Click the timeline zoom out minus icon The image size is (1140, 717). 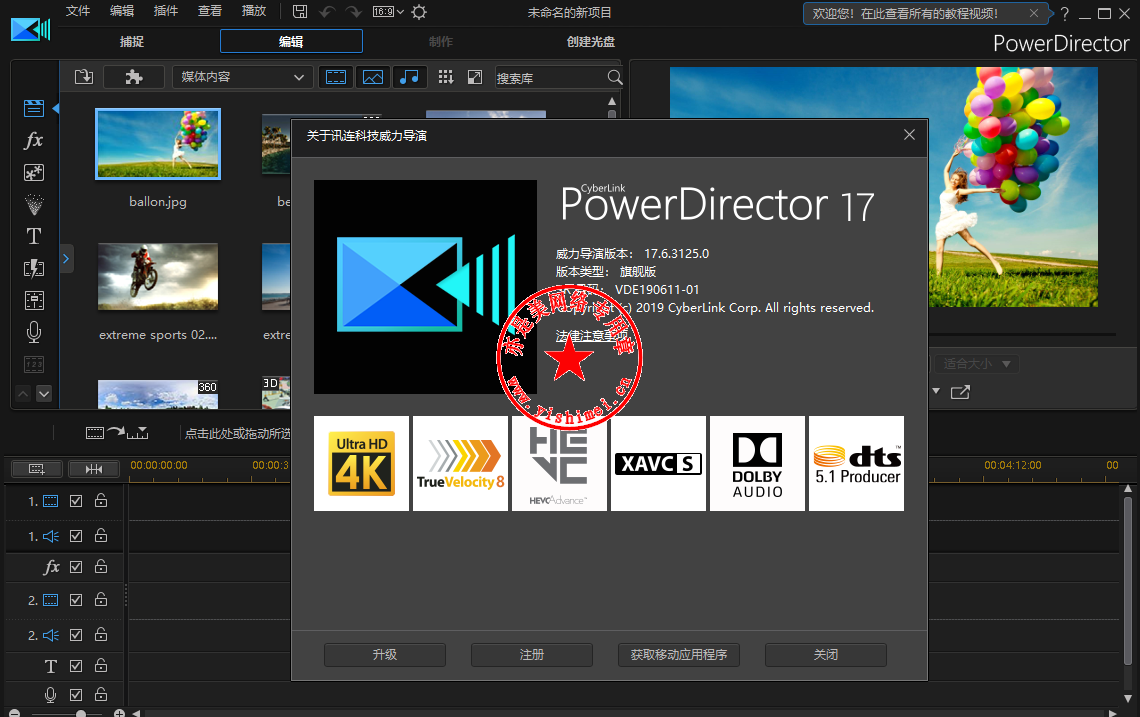point(15,713)
